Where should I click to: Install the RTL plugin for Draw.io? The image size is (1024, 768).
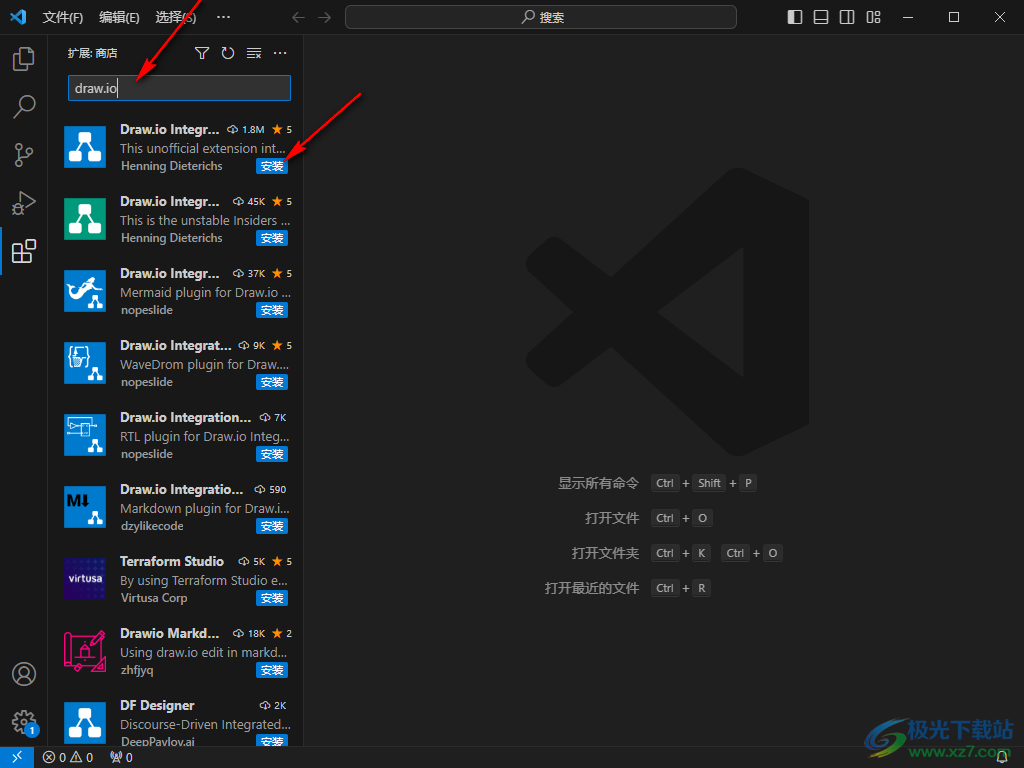coord(272,454)
